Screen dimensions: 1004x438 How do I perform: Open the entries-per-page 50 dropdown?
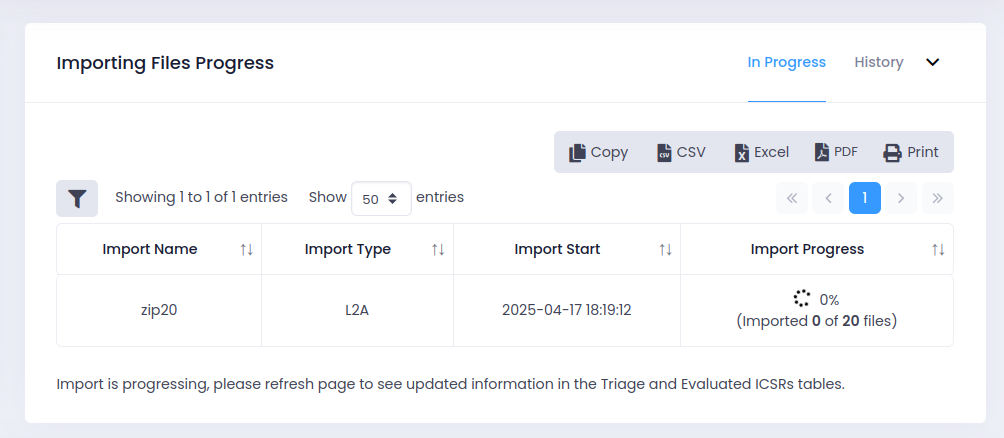[x=381, y=199]
